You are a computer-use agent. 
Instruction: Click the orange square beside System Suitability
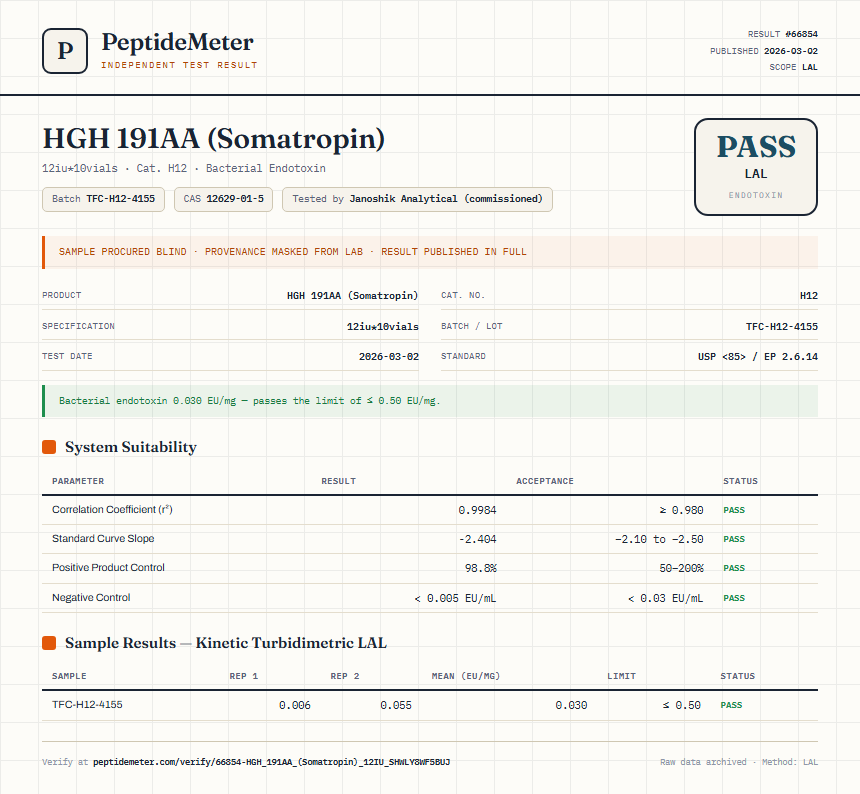coord(49,447)
